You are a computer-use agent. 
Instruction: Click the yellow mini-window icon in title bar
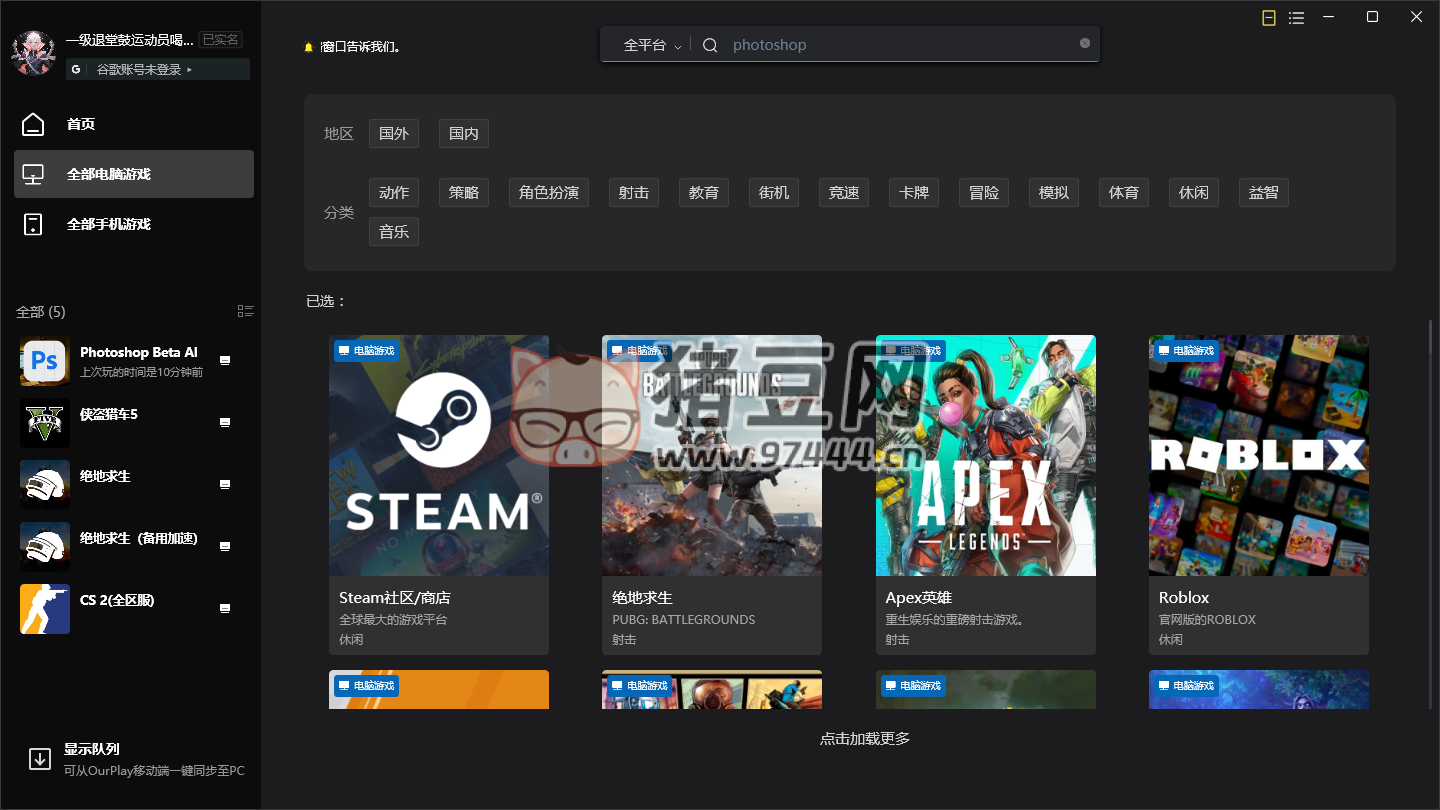click(x=1269, y=18)
